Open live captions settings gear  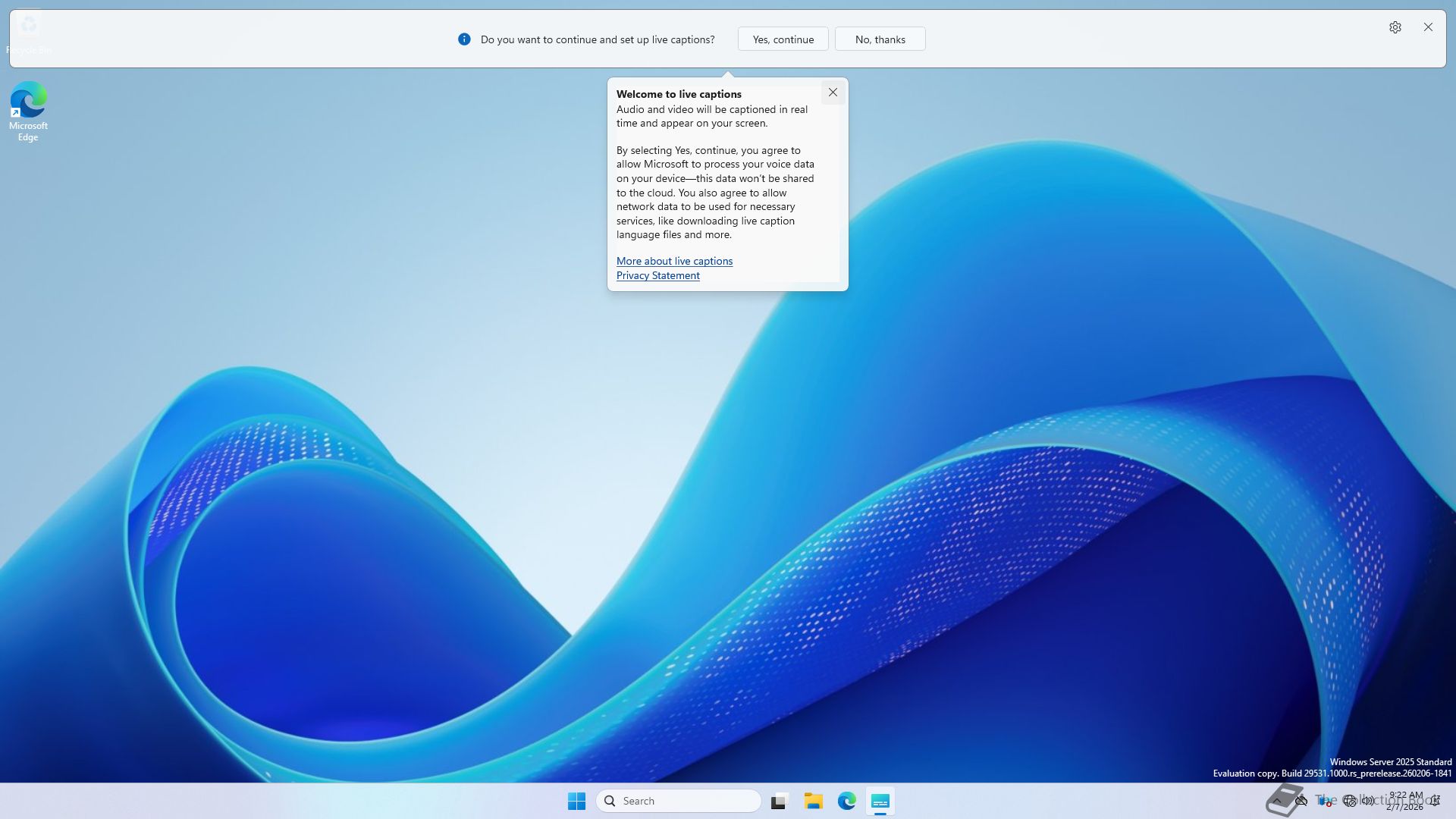[1395, 27]
